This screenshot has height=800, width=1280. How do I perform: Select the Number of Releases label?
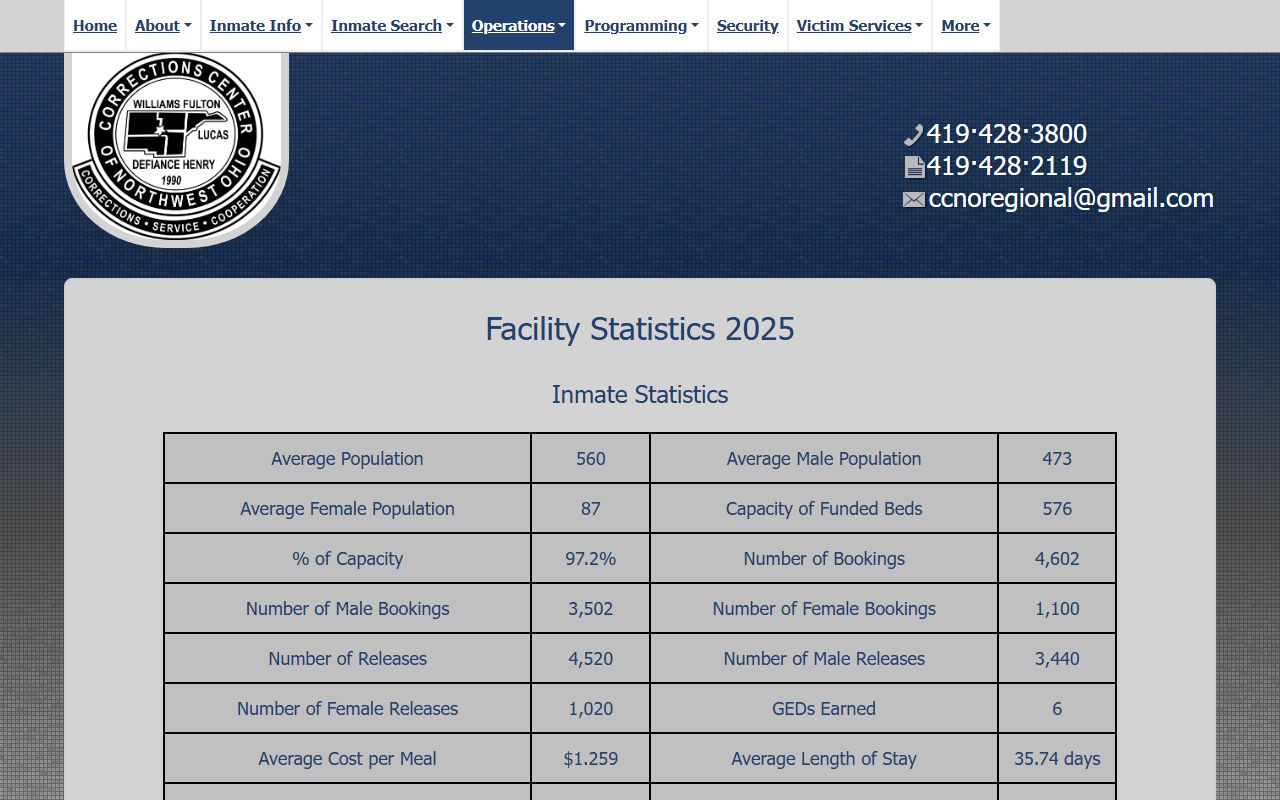(347, 659)
